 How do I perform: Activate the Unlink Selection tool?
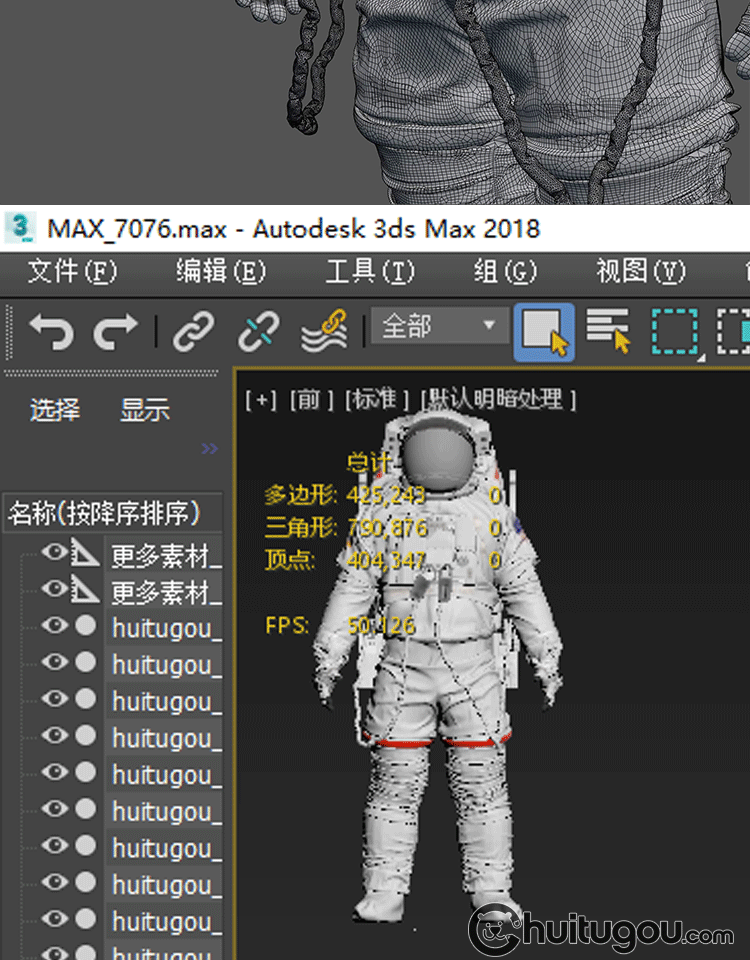[258, 331]
